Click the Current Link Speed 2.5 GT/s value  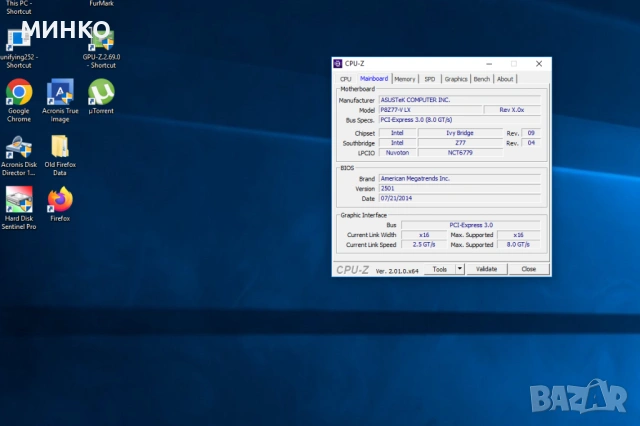click(x=424, y=245)
